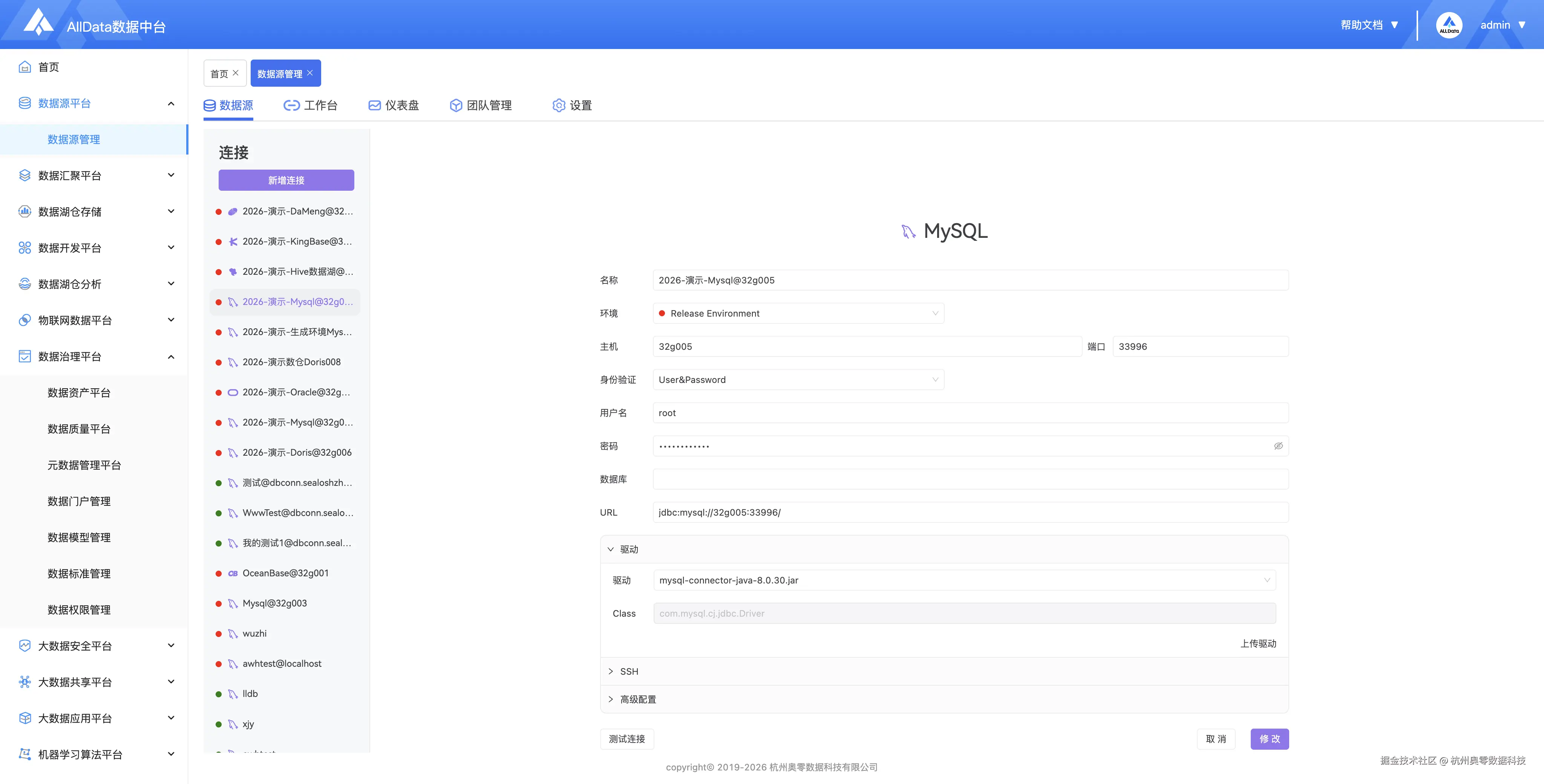Open the 身份验证 User&Password dropdown

[798, 380]
